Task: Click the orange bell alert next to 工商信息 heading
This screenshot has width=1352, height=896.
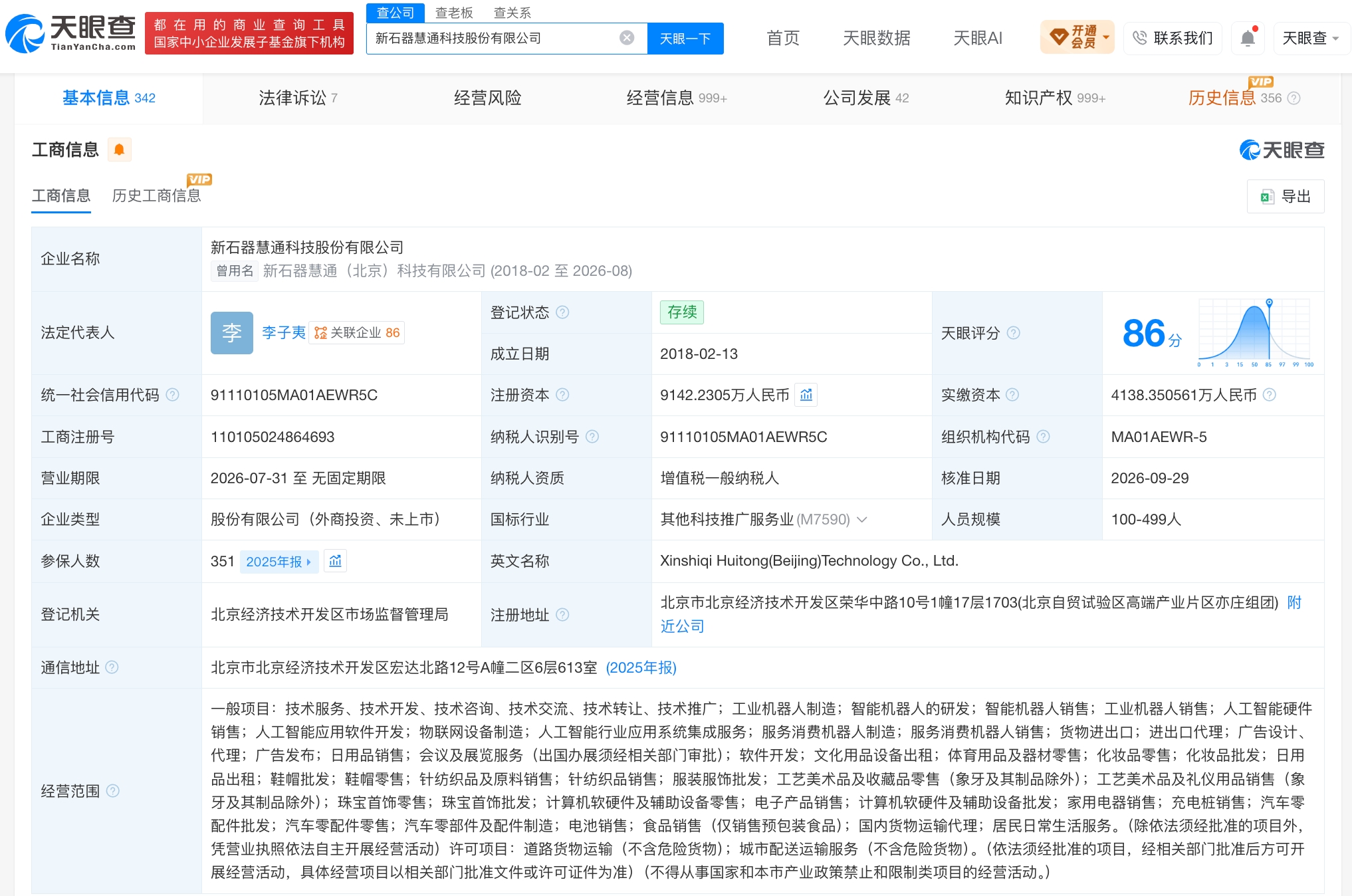Action: pos(120,150)
